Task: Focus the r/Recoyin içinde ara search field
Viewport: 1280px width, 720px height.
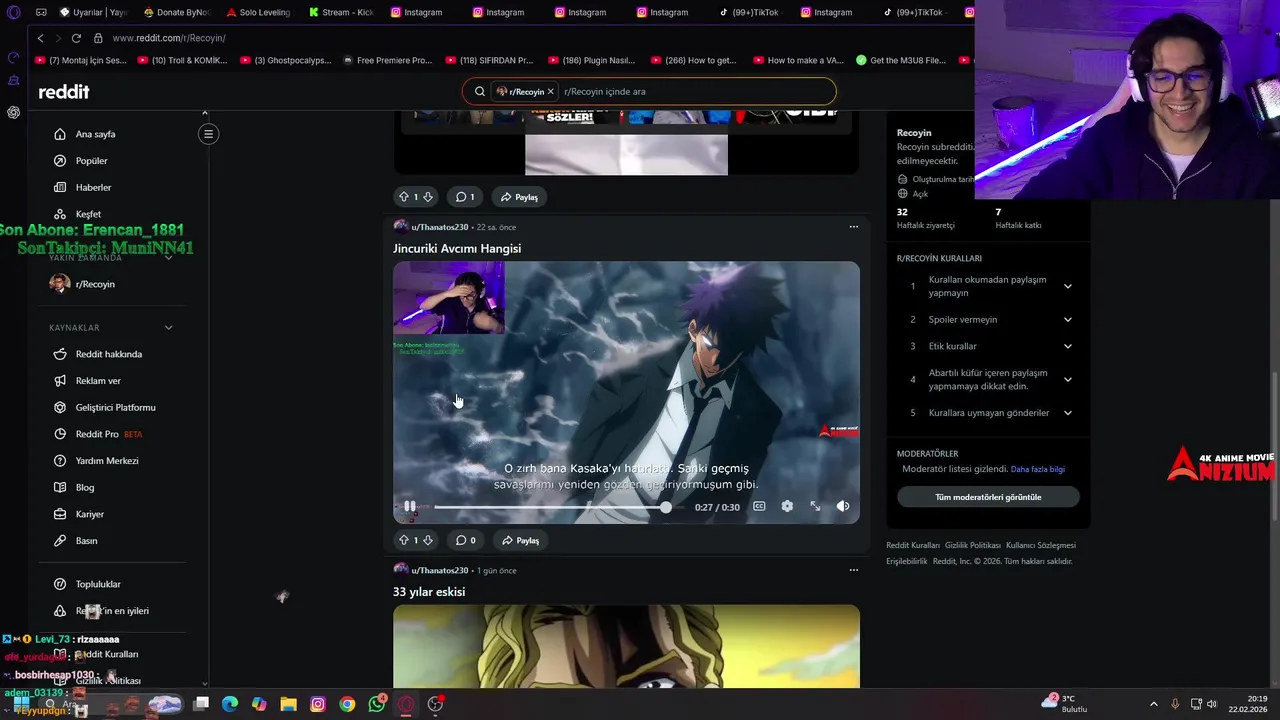Action: tap(695, 91)
